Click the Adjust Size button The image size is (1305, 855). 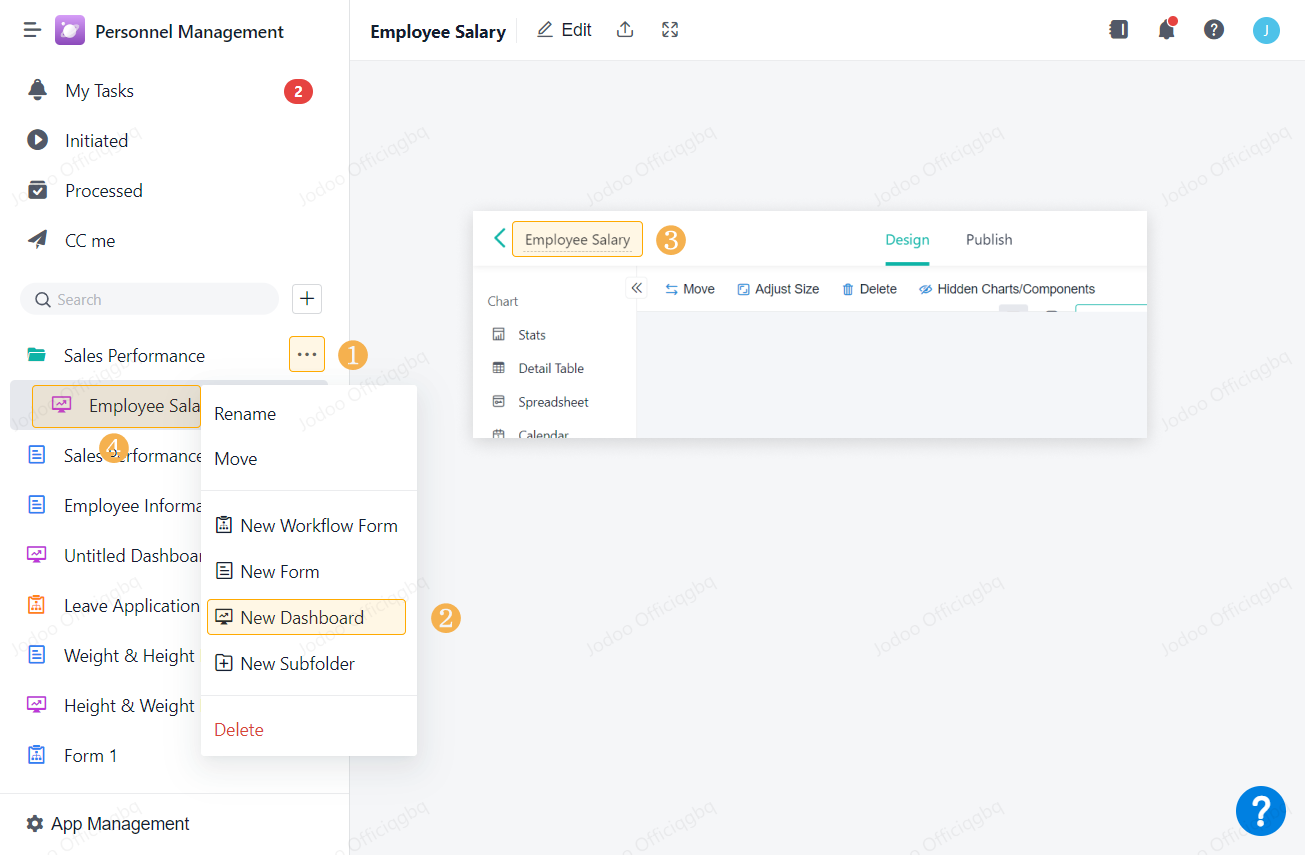click(x=778, y=288)
